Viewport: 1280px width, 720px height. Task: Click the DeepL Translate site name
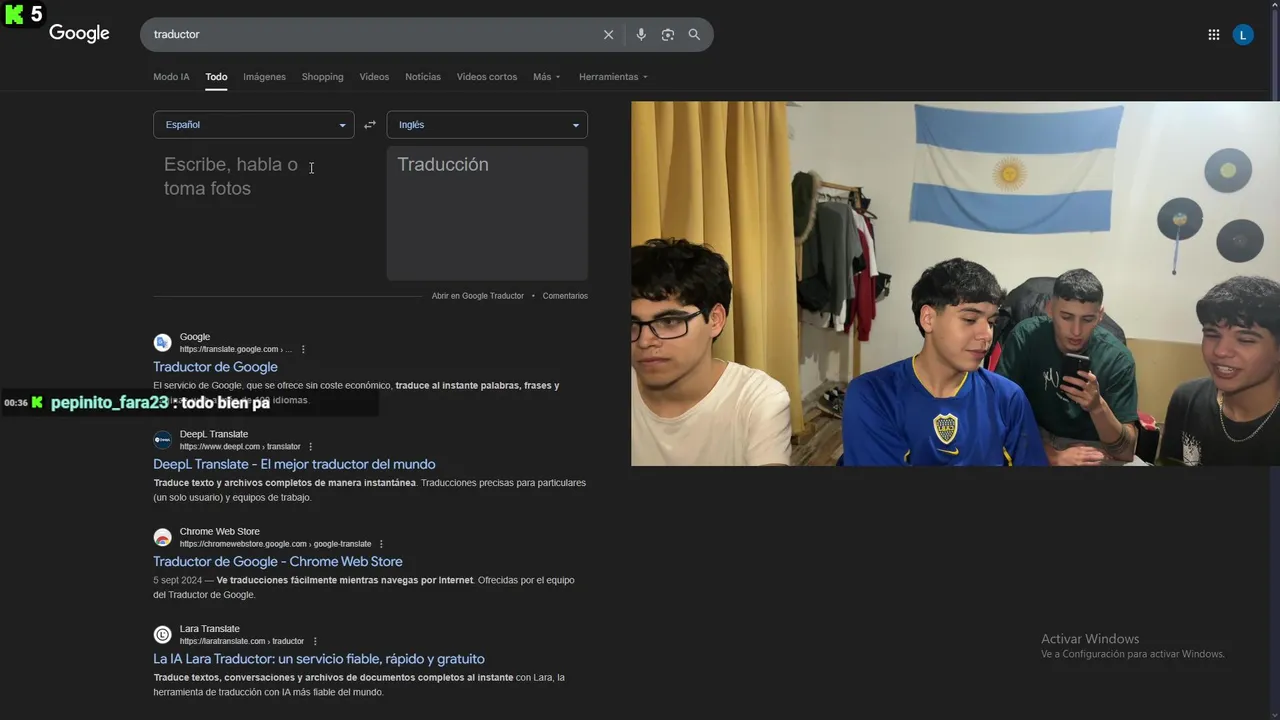click(x=214, y=434)
